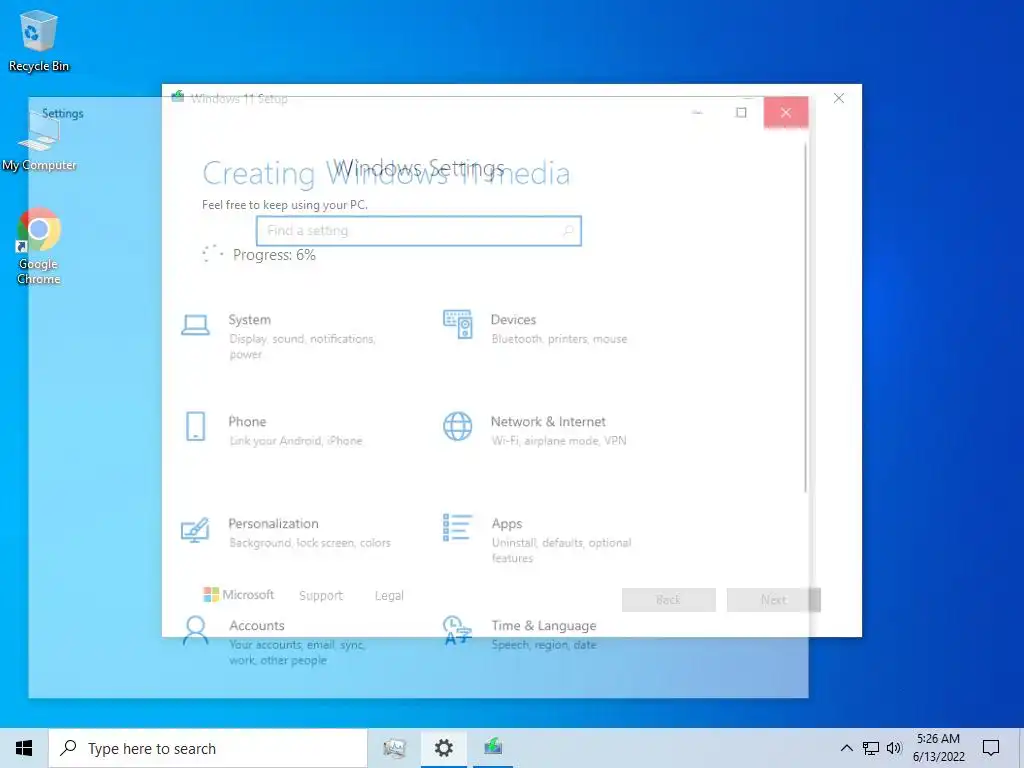Click the Next button in Setup
Image resolution: width=1024 pixels, height=768 pixels.
773,600
